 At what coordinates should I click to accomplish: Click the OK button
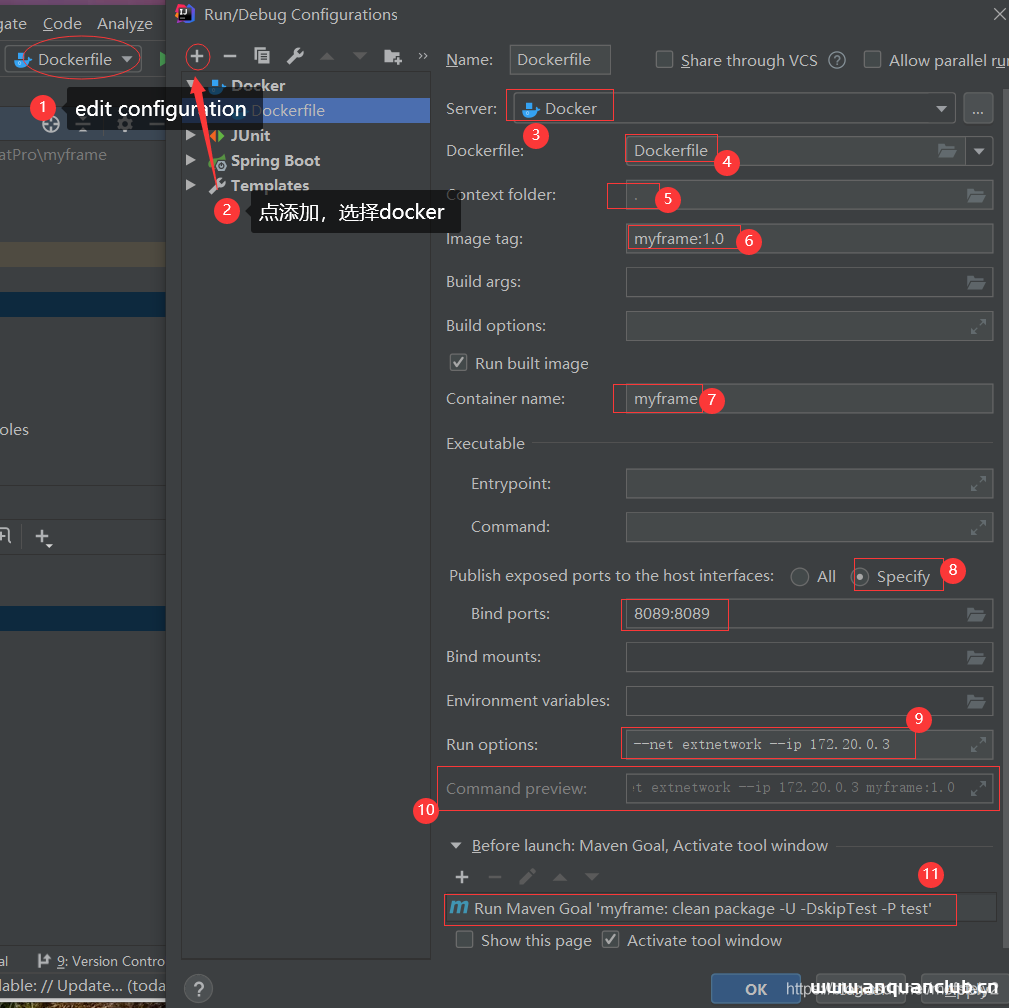[755, 988]
